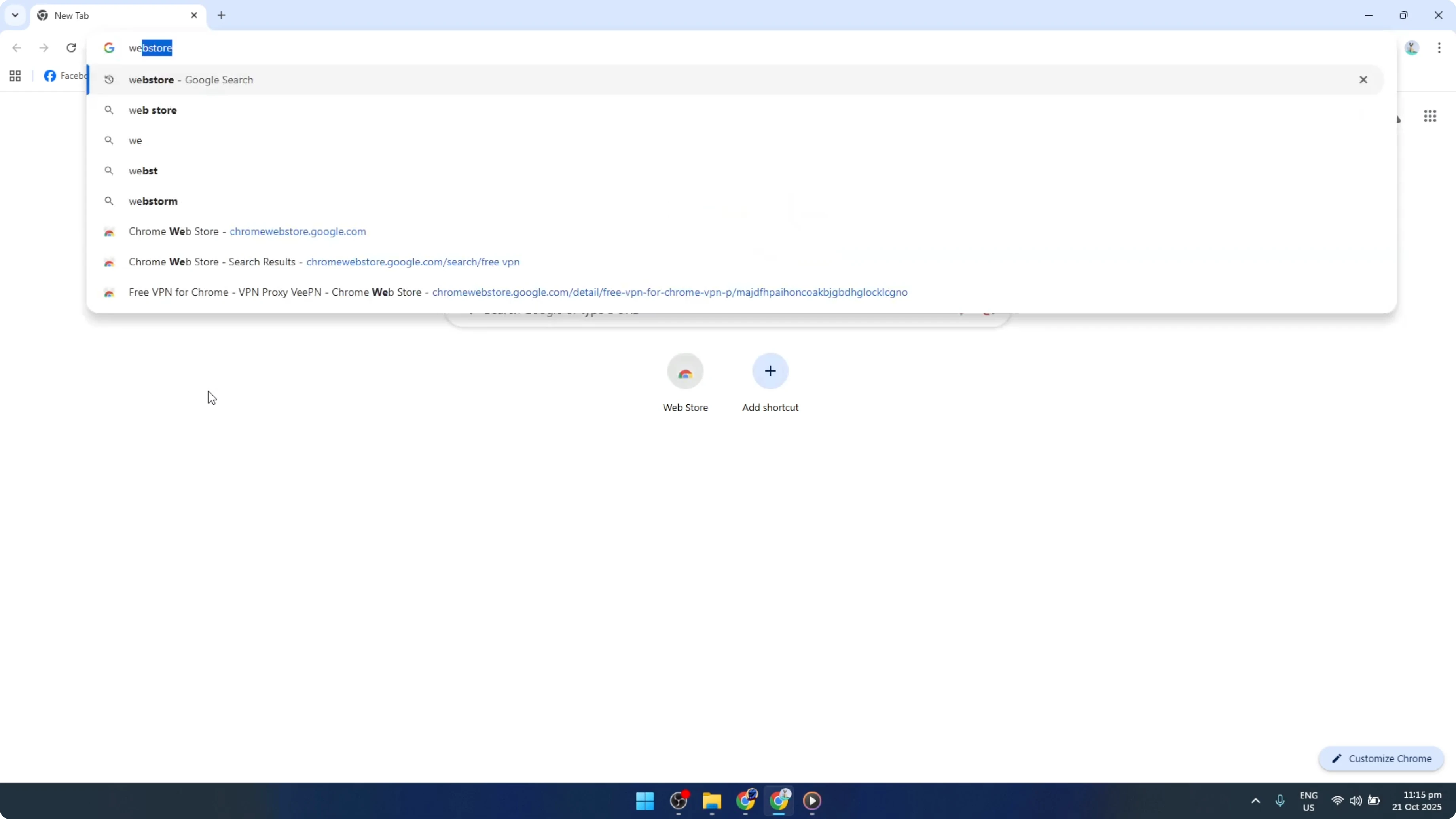Remove the webstore suggestion with its X button

tap(1363, 80)
